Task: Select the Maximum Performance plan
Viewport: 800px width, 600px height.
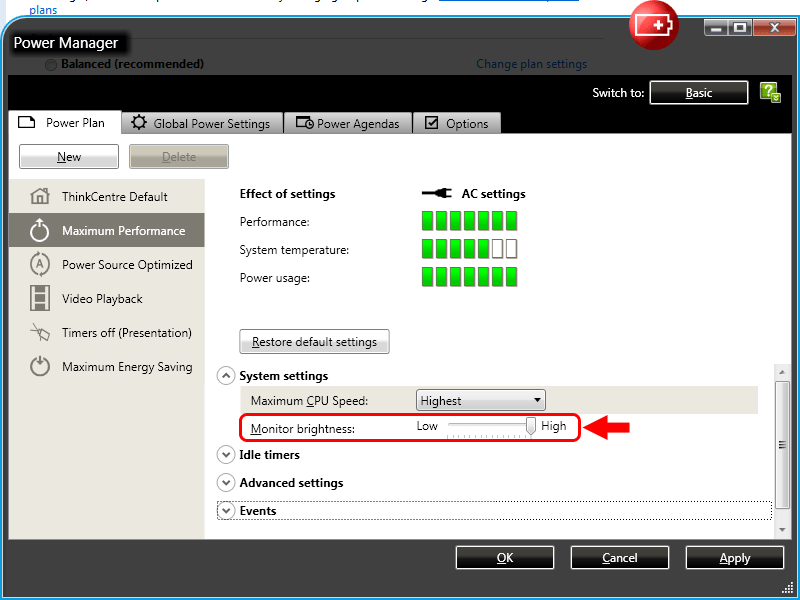Action: pos(107,231)
